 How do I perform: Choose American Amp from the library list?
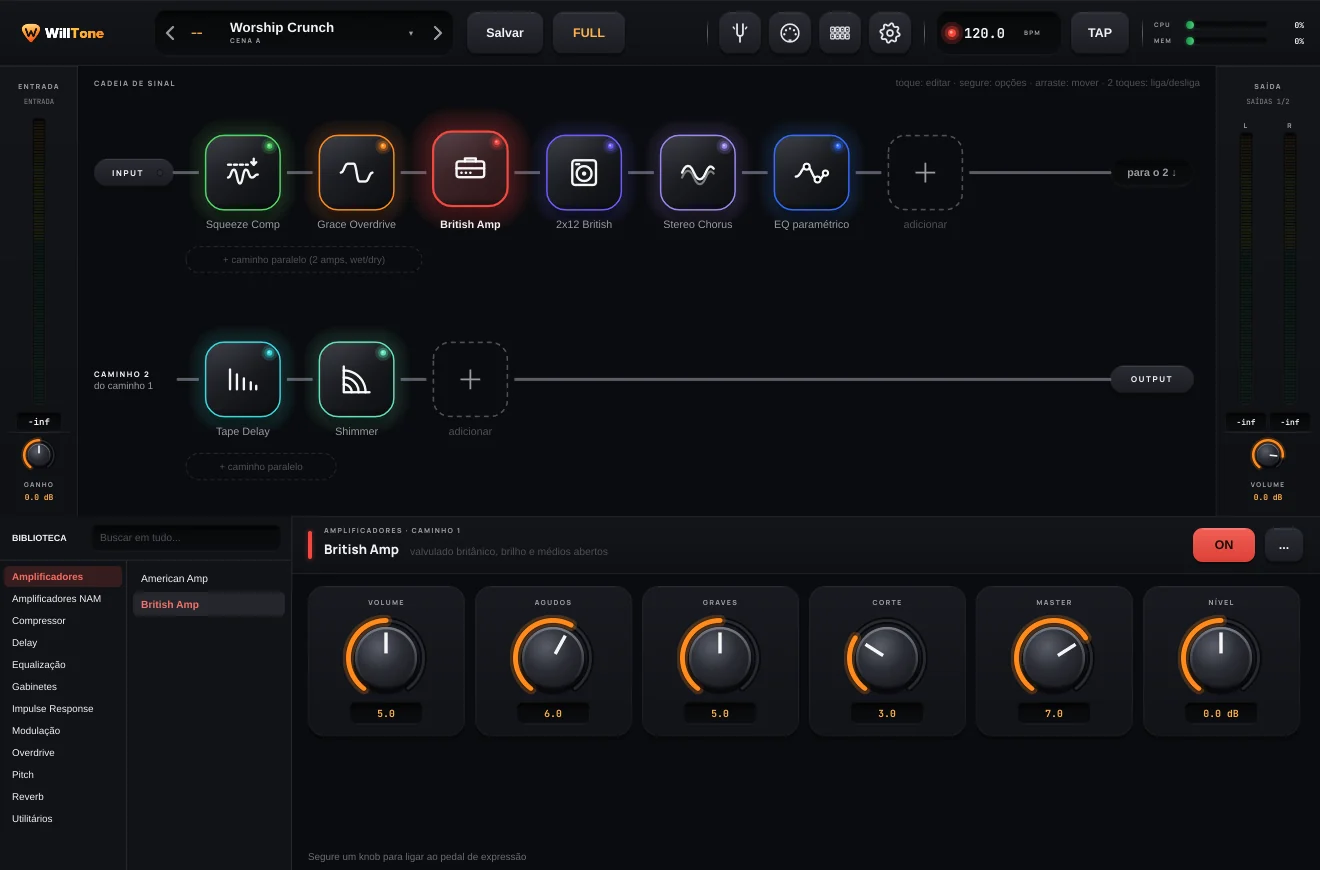pos(209,579)
